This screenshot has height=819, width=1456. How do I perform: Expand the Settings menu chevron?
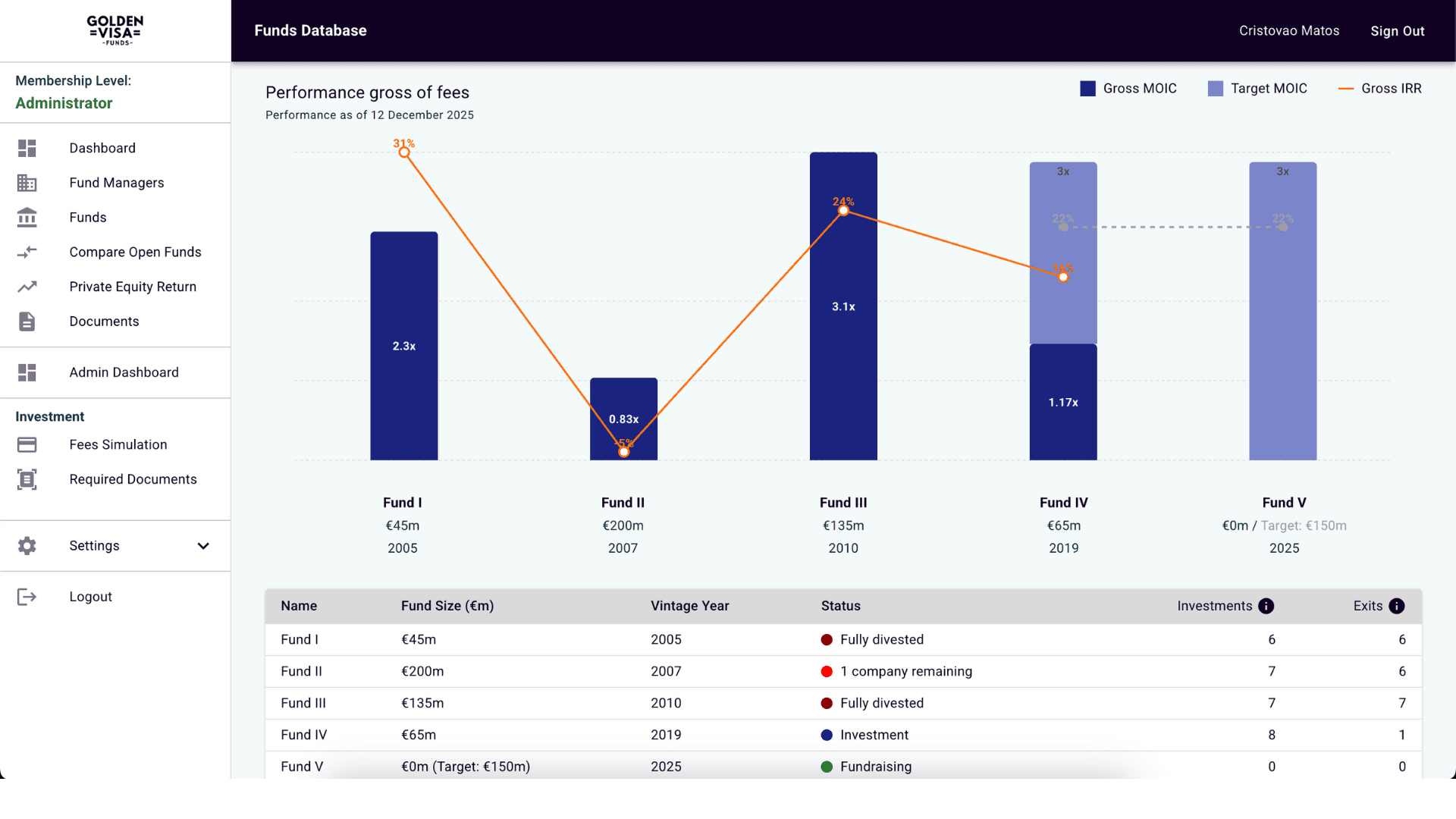(x=203, y=546)
